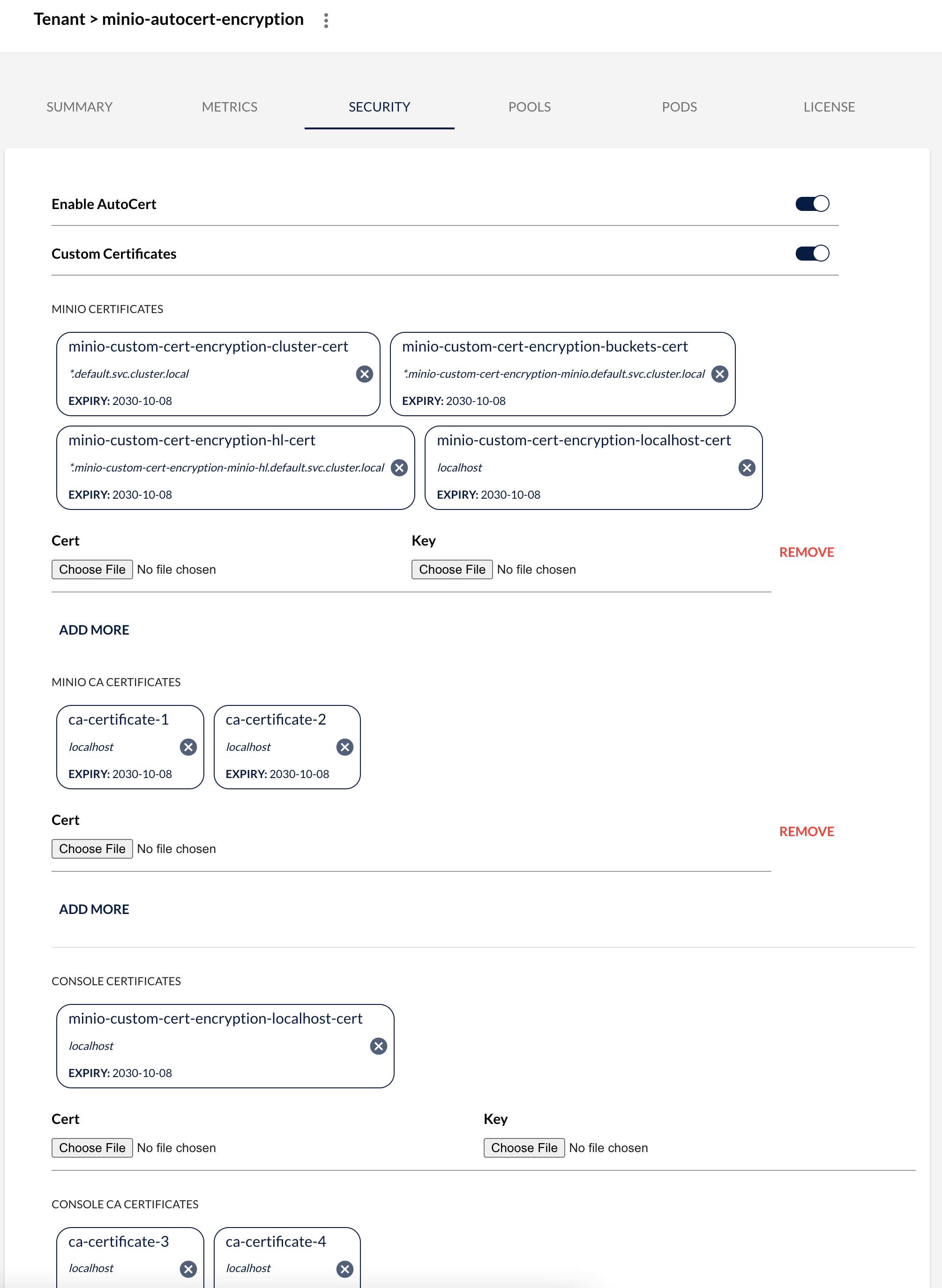
Task: Choose a Key file for console certificates
Action: tap(524, 1148)
